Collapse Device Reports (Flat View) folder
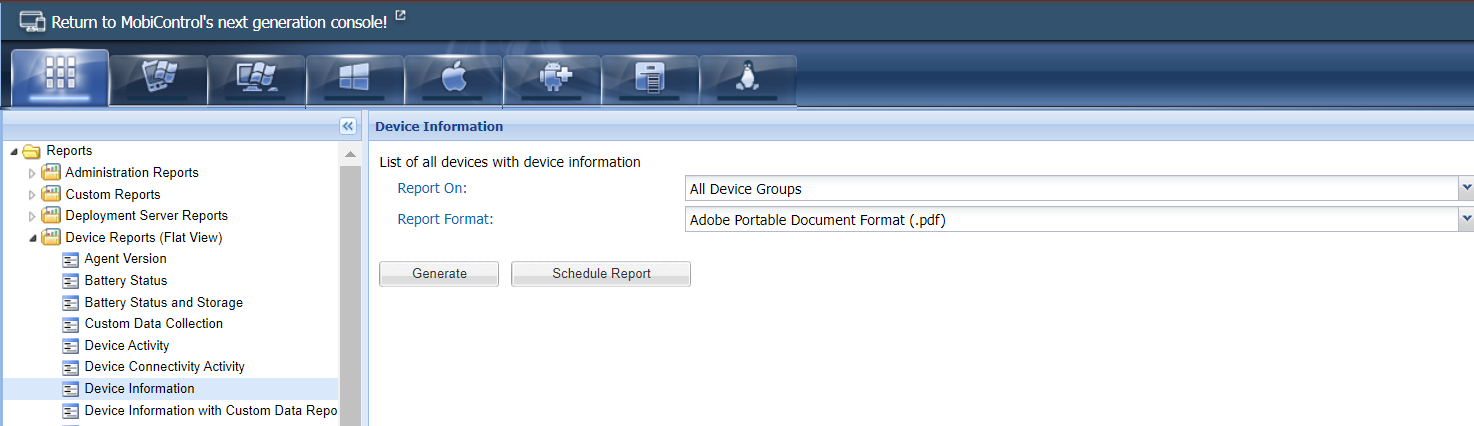1474x426 pixels. (x=32, y=238)
